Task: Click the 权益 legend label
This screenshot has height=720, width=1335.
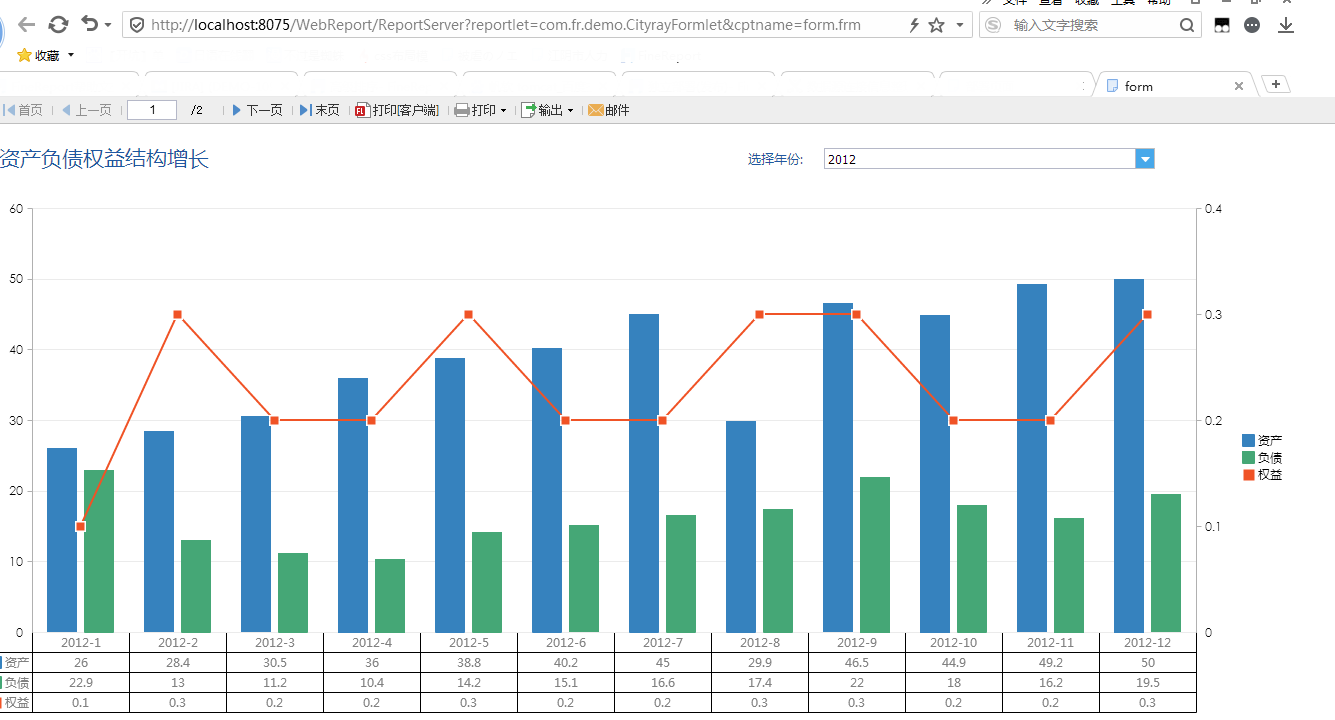Action: tap(1270, 475)
